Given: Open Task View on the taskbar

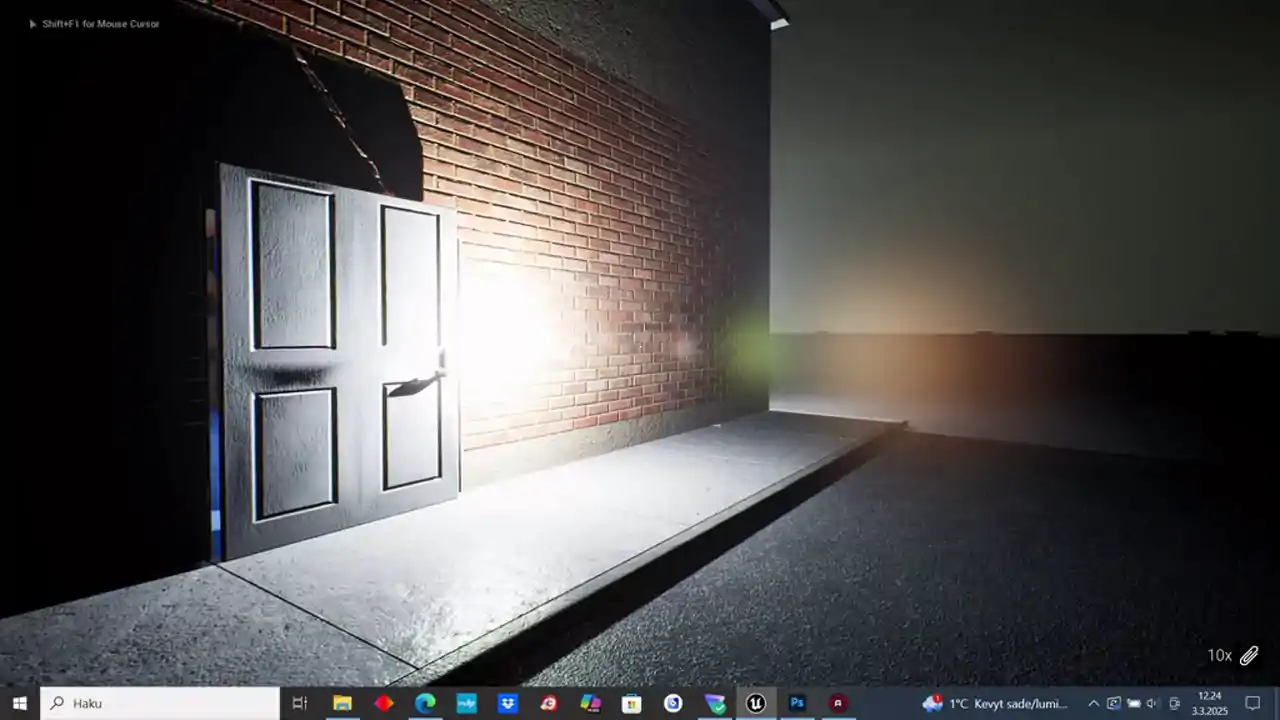Looking at the screenshot, I should tap(299, 703).
